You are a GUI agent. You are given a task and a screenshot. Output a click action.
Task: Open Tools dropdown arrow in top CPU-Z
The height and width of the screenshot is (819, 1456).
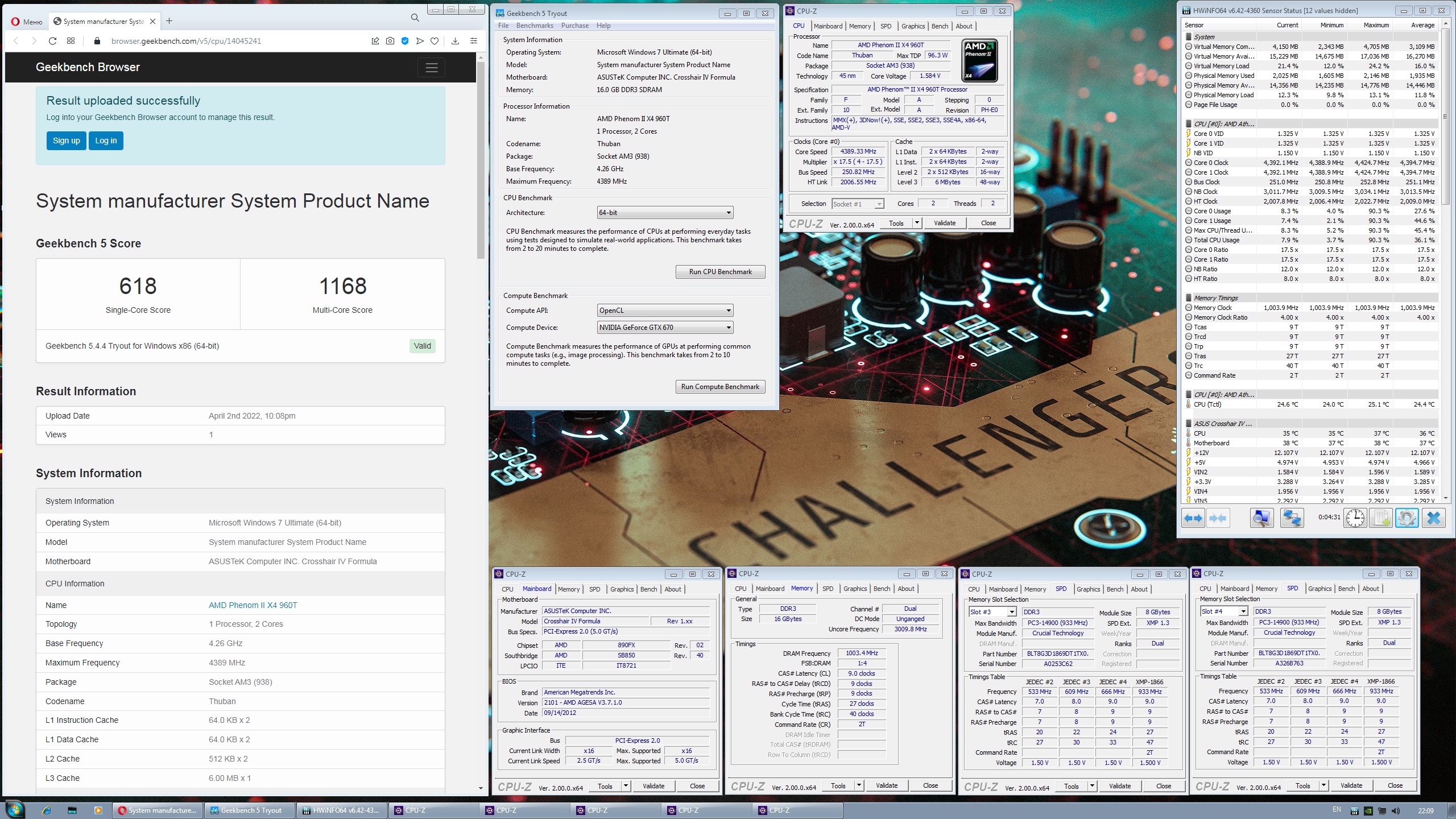917,223
